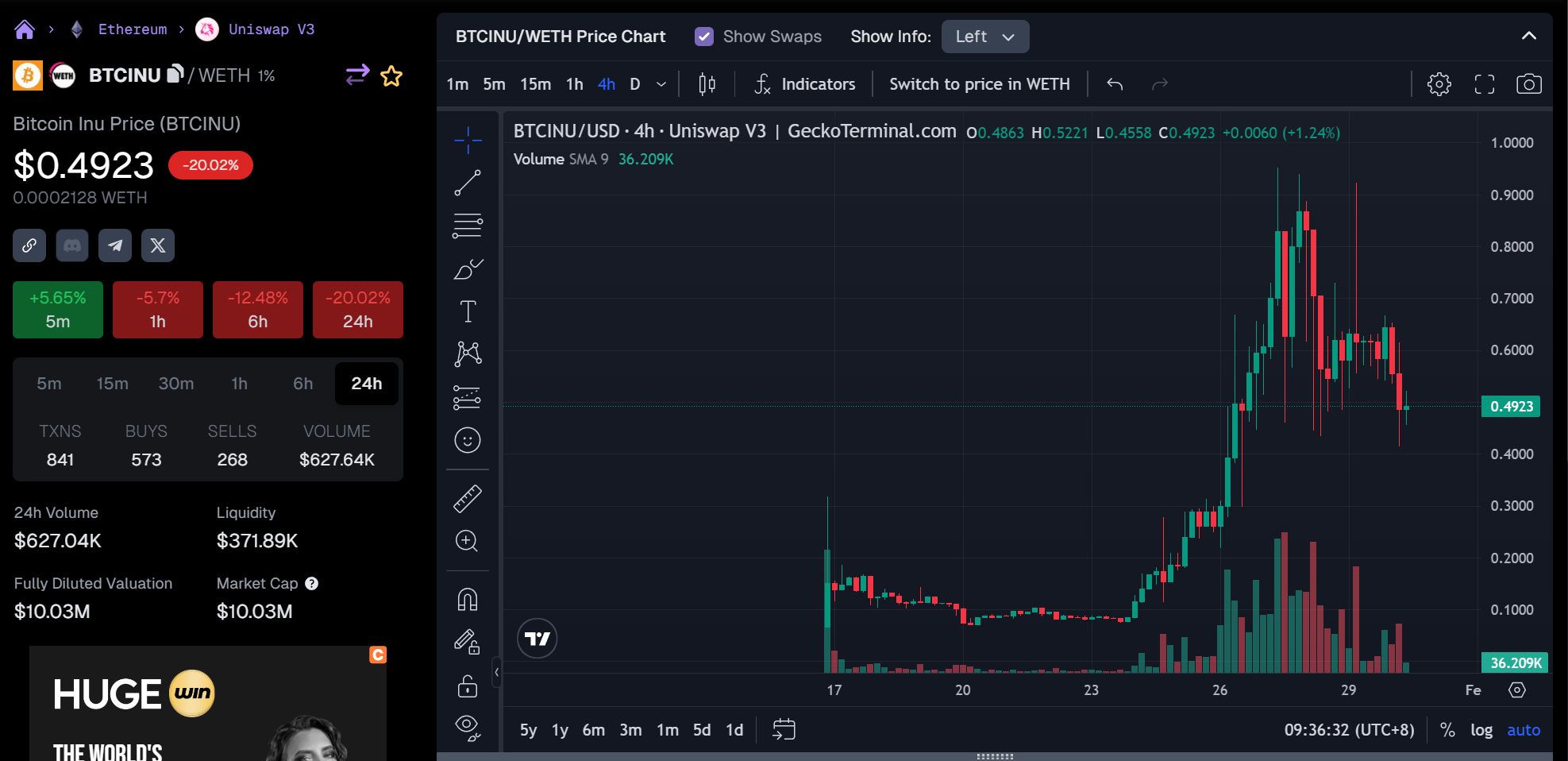This screenshot has height=761, width=1568.
Task: Select the zoom in tool
Action: pyautogui.click(x=468, y=541)
